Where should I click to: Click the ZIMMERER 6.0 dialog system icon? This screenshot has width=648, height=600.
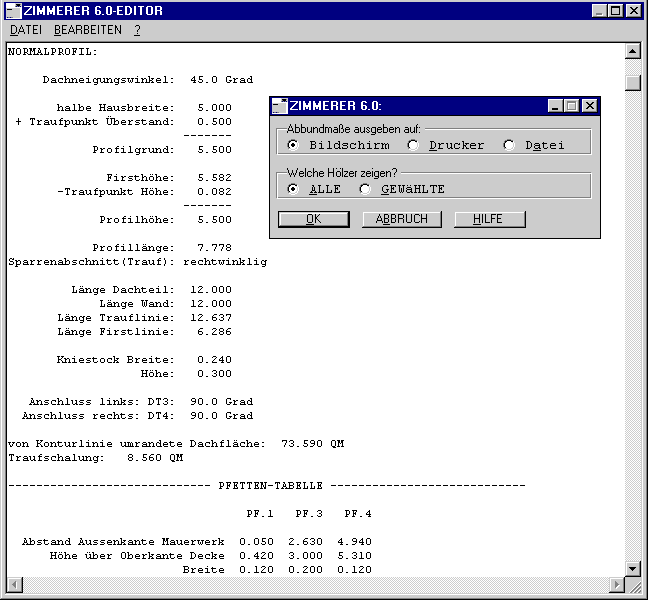280,106
